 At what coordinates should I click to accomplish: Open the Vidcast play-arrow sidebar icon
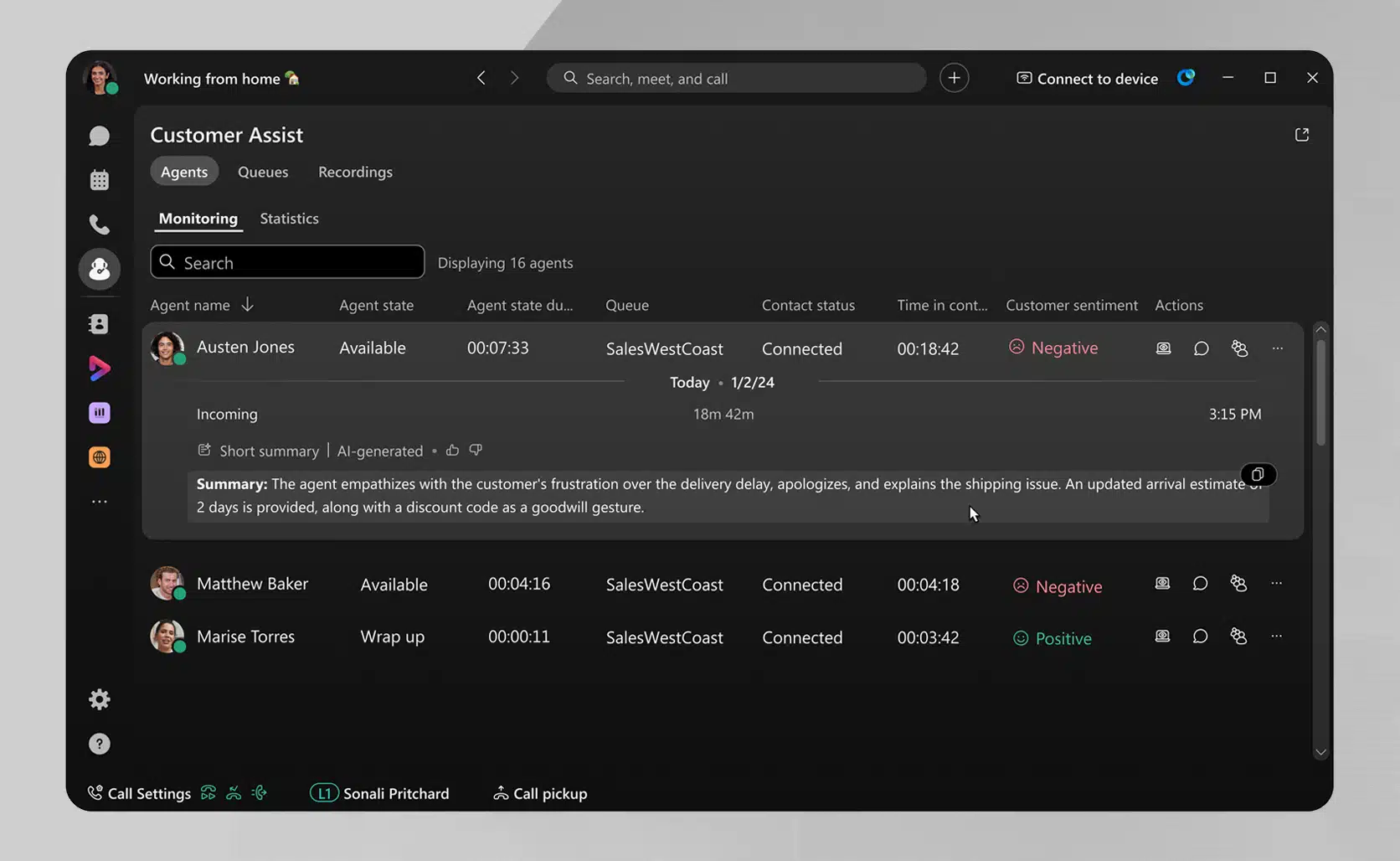[99, 369]
